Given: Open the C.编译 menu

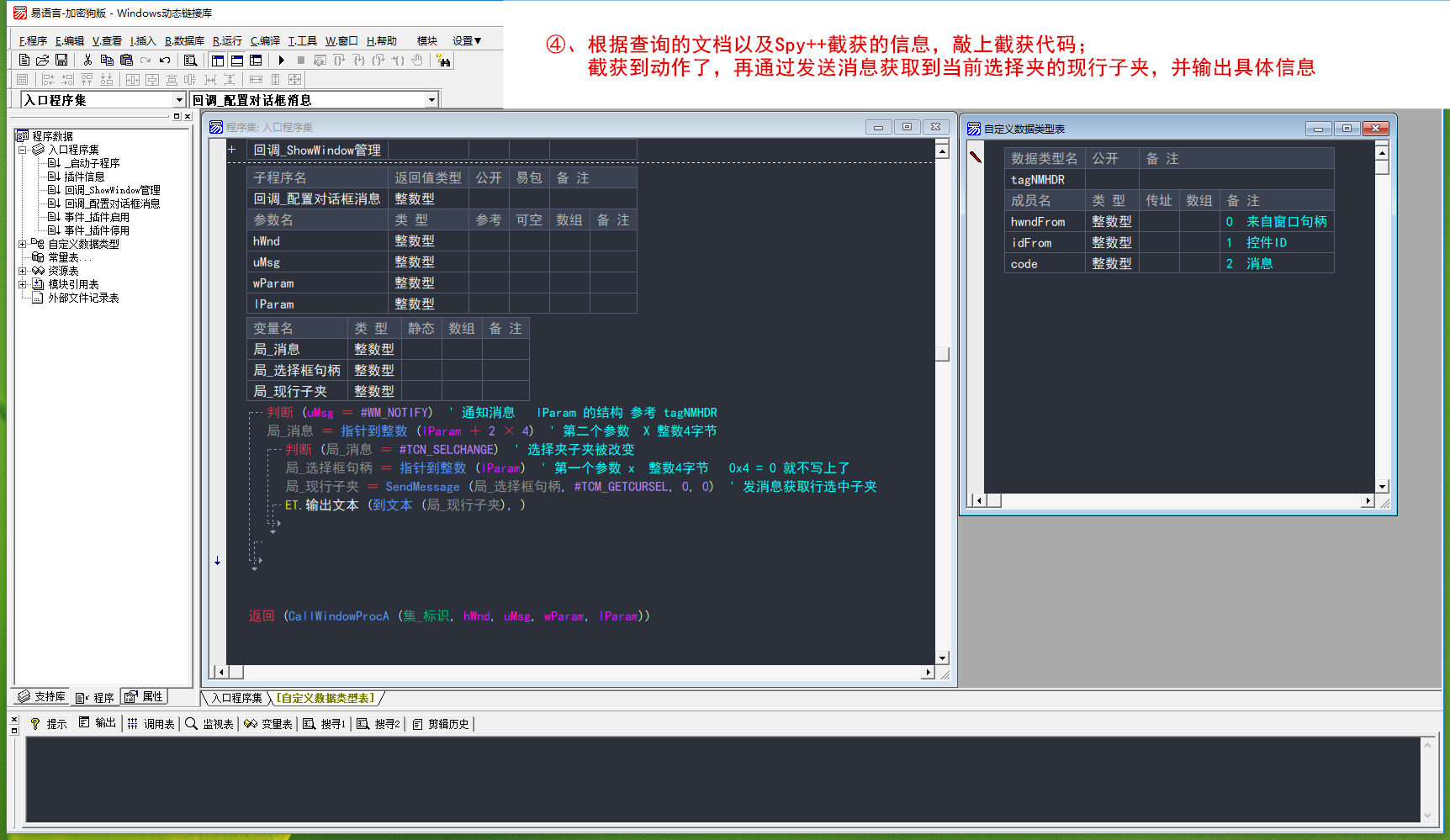Looking at the screenshot, I should tap(265, 40).
